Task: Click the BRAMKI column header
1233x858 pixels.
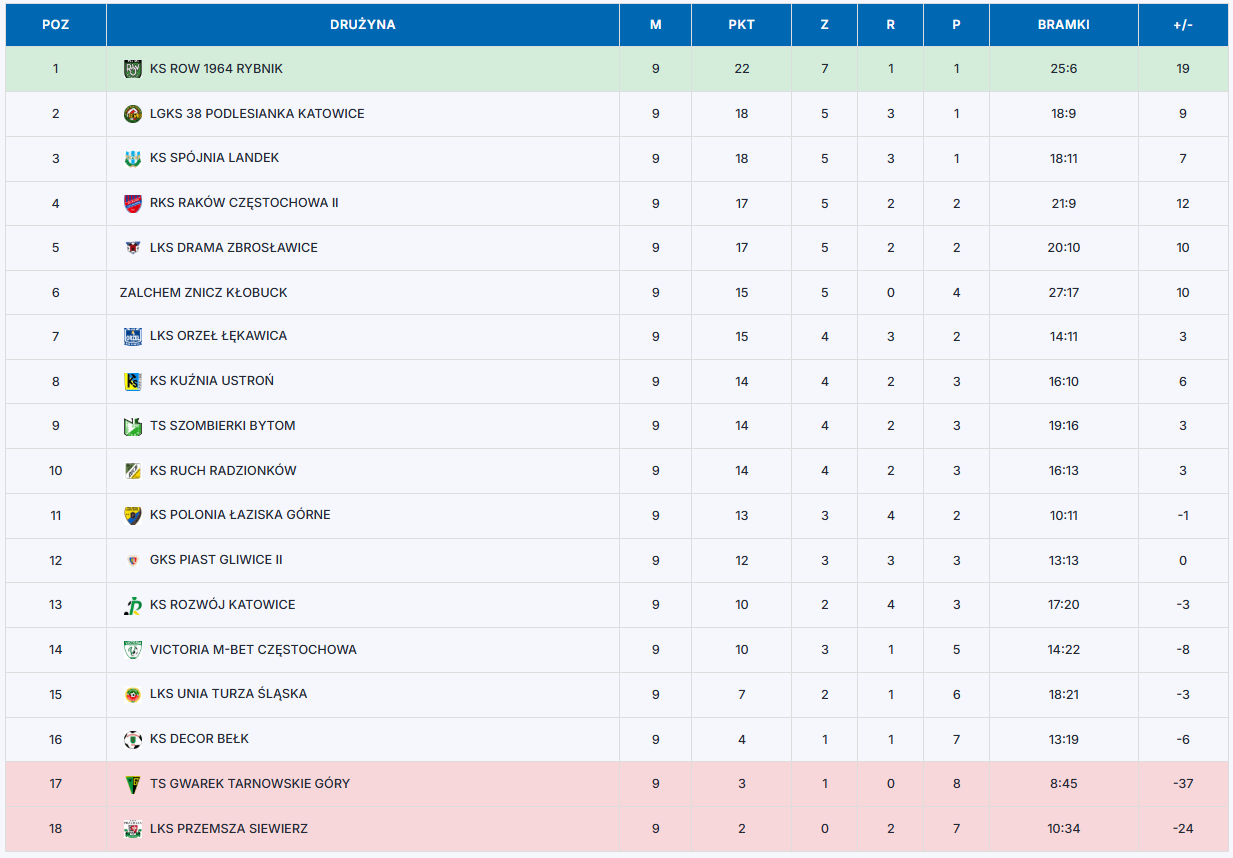Action: click(1063, 25)
